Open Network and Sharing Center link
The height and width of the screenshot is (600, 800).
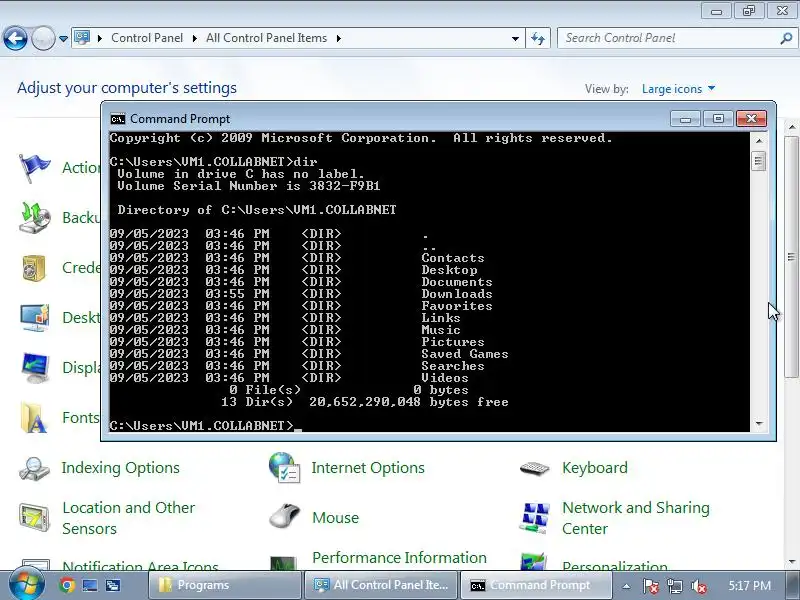pyautogui.click(x=636, y=518)
